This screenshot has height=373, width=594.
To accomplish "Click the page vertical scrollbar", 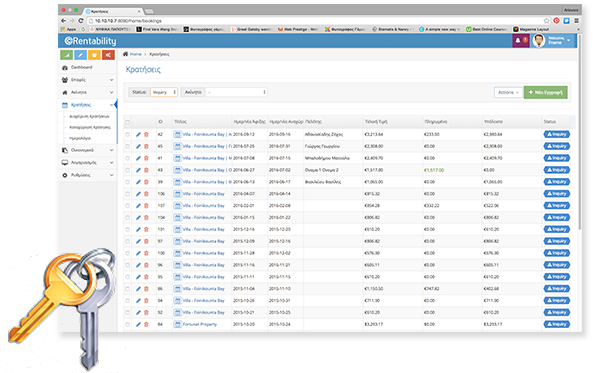I will click(579, 133).
